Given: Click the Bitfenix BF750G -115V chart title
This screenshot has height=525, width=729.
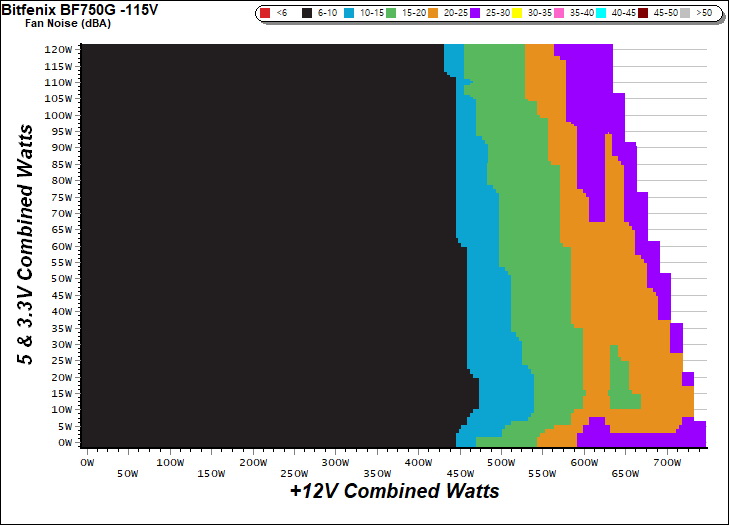Looking at the screenshot, I should [81, 8].
